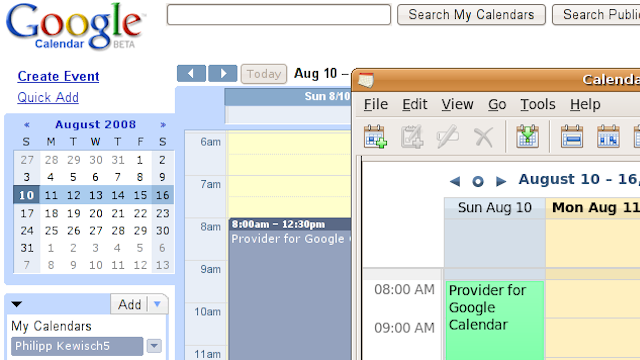Click the grayed New Task toolbar icon

[411, 137]
